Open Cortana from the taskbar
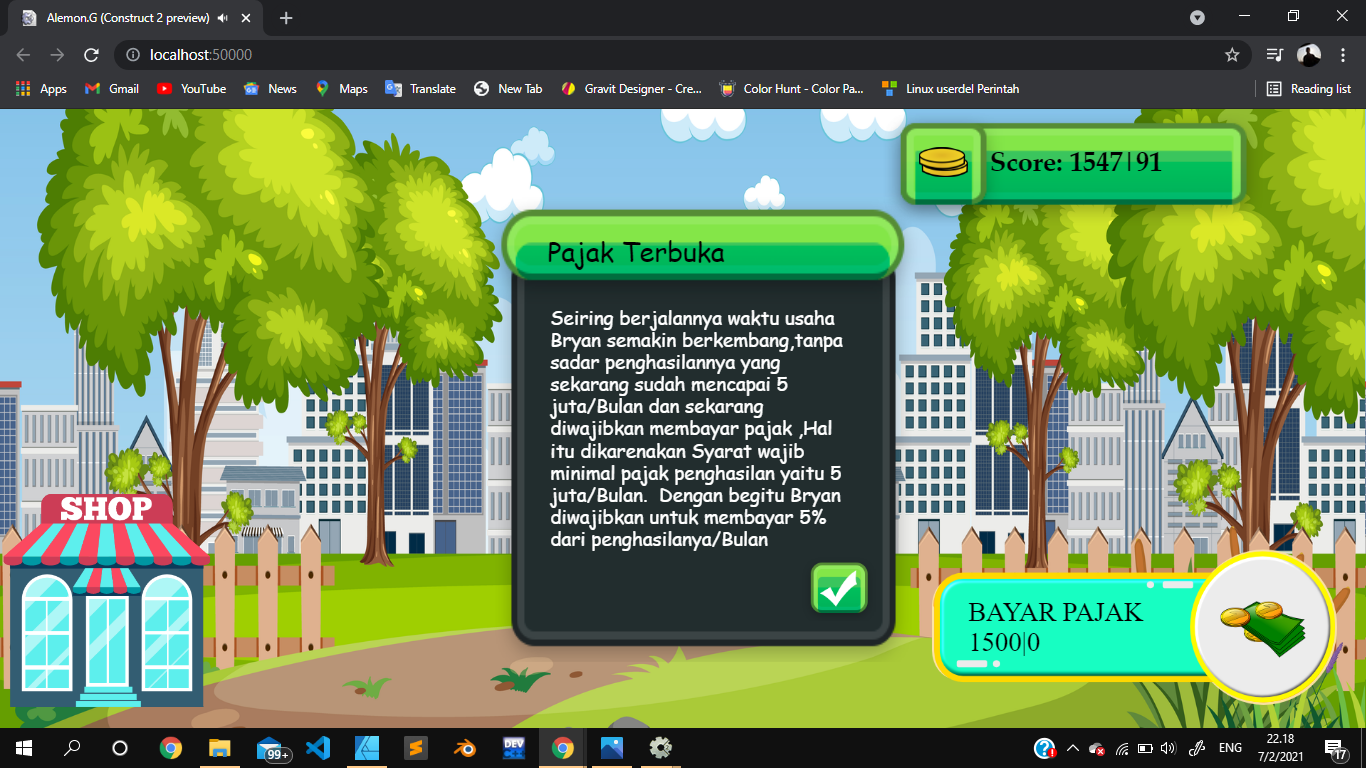1366x768 pixels. pos(120,748)
